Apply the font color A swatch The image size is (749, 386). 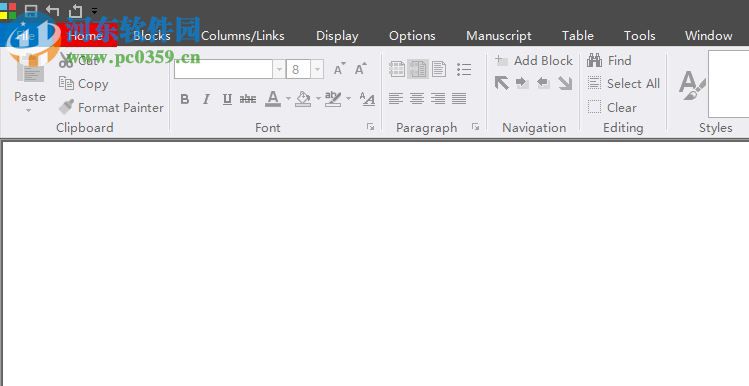coord(273,99)
